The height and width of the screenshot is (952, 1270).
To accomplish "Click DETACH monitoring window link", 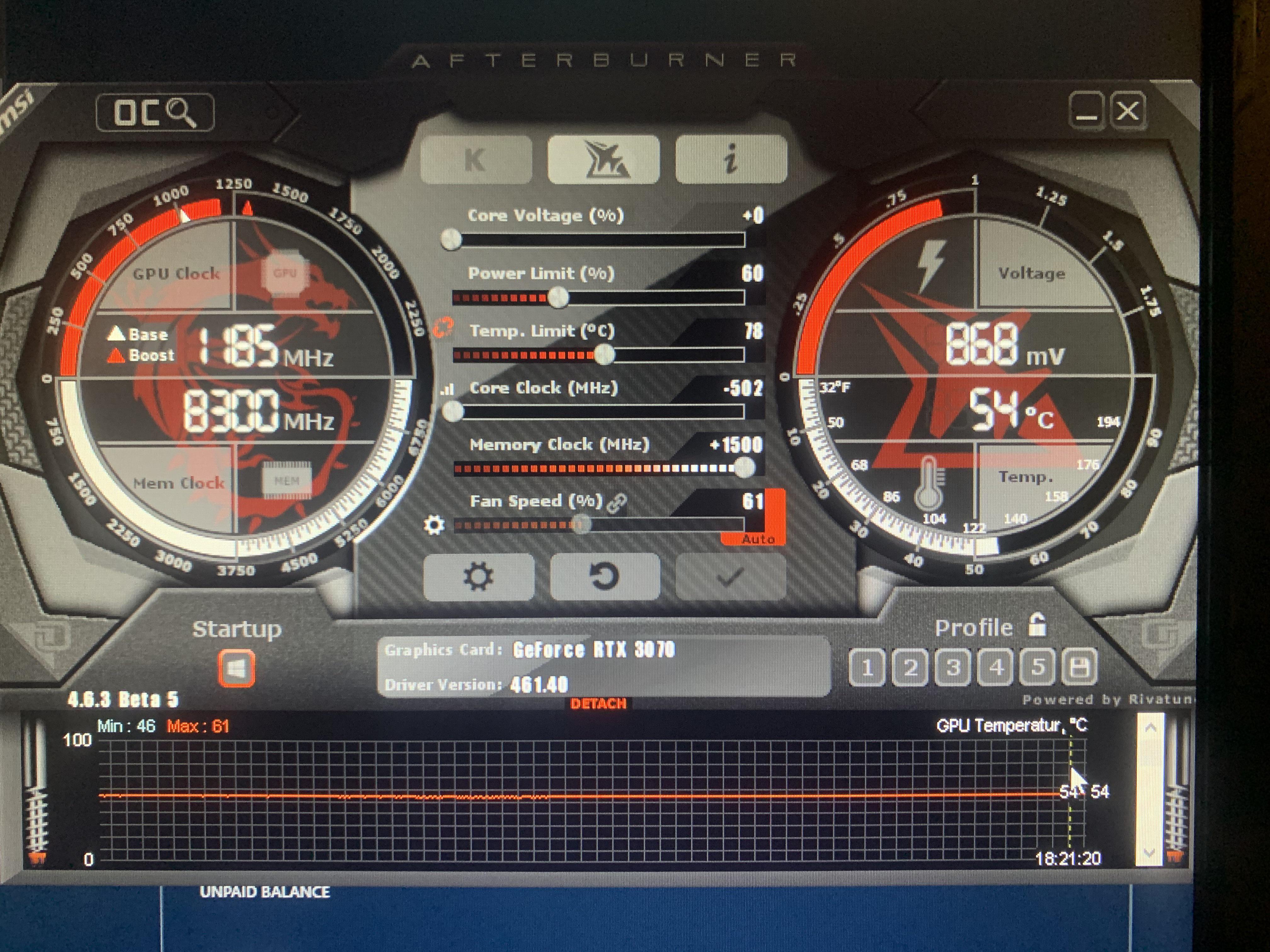I will click(598, 704).
